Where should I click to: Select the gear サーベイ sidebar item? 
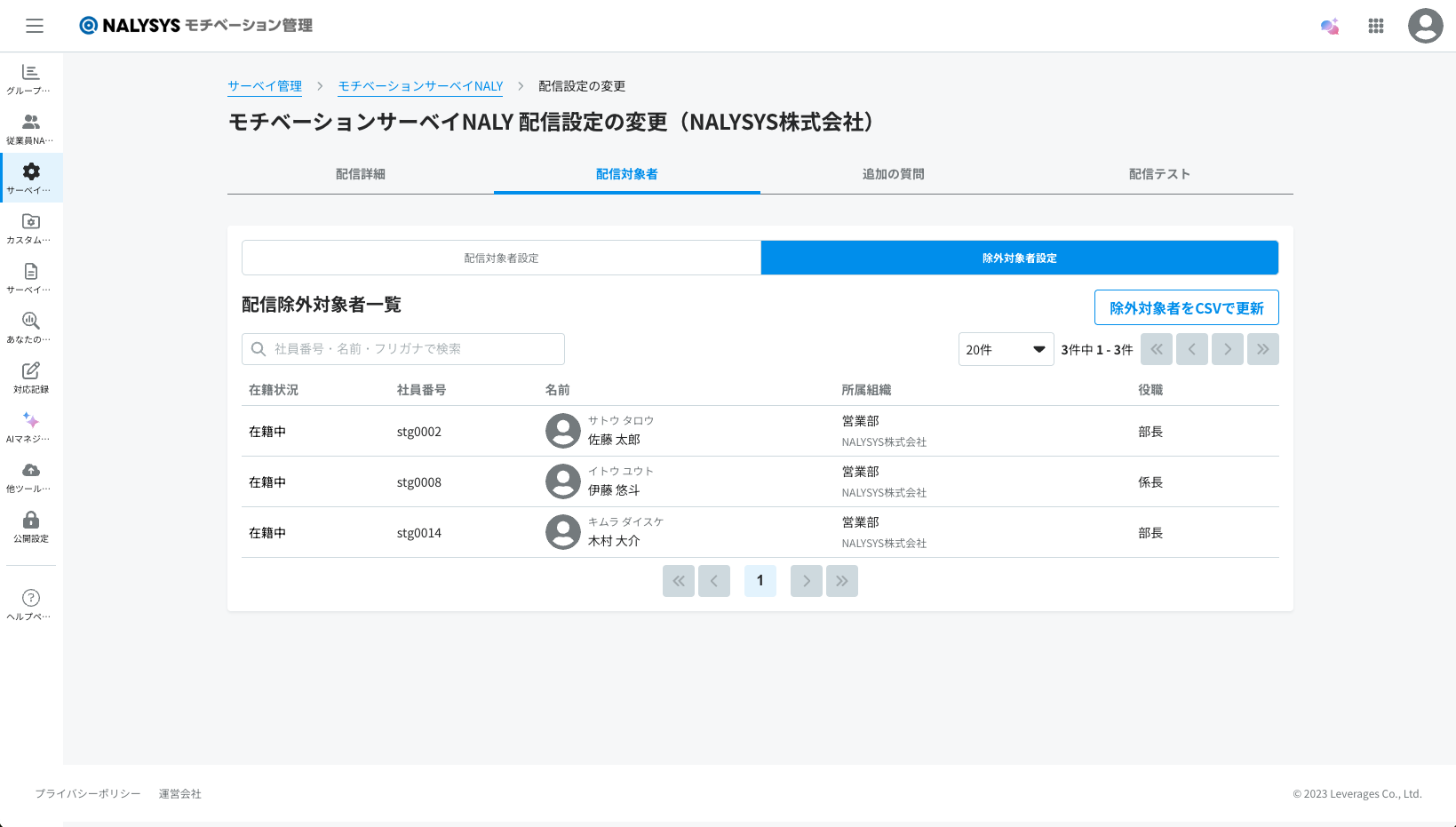31,179
